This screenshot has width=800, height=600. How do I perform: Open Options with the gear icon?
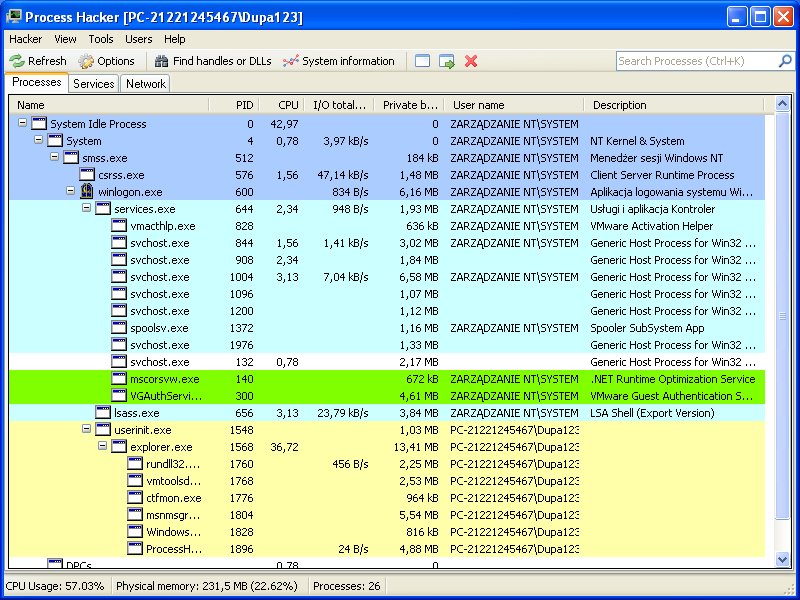(87, 61)
